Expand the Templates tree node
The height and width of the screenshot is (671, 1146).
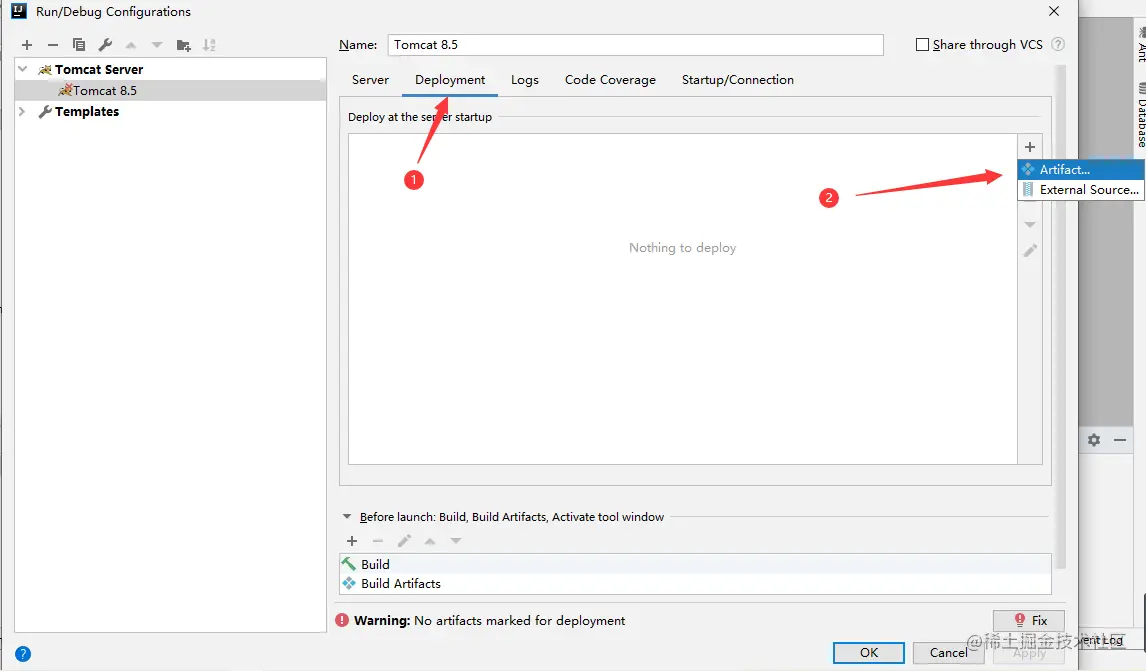coord(22,111)
